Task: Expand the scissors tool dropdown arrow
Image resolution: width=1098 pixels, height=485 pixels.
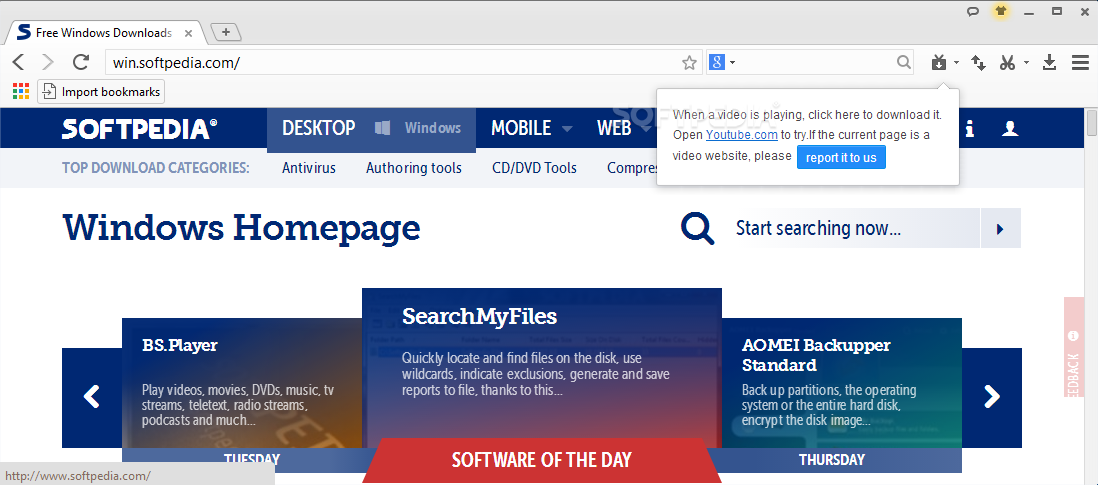Action: [1027, 62]
